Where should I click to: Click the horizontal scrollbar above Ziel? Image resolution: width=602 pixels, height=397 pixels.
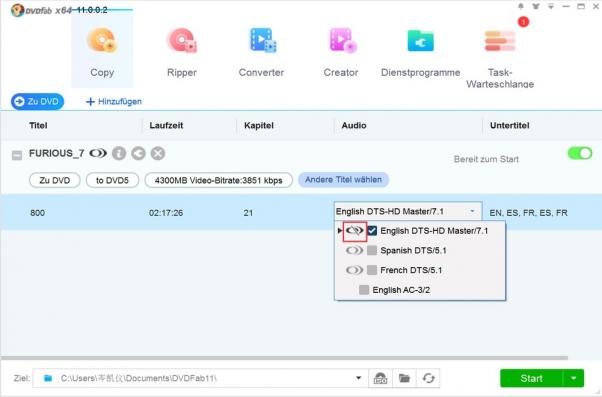point(284,358)
